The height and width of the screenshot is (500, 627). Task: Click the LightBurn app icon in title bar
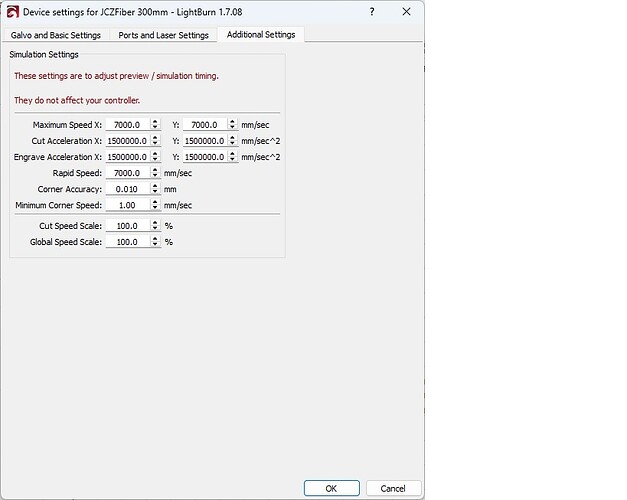point(12,11)
